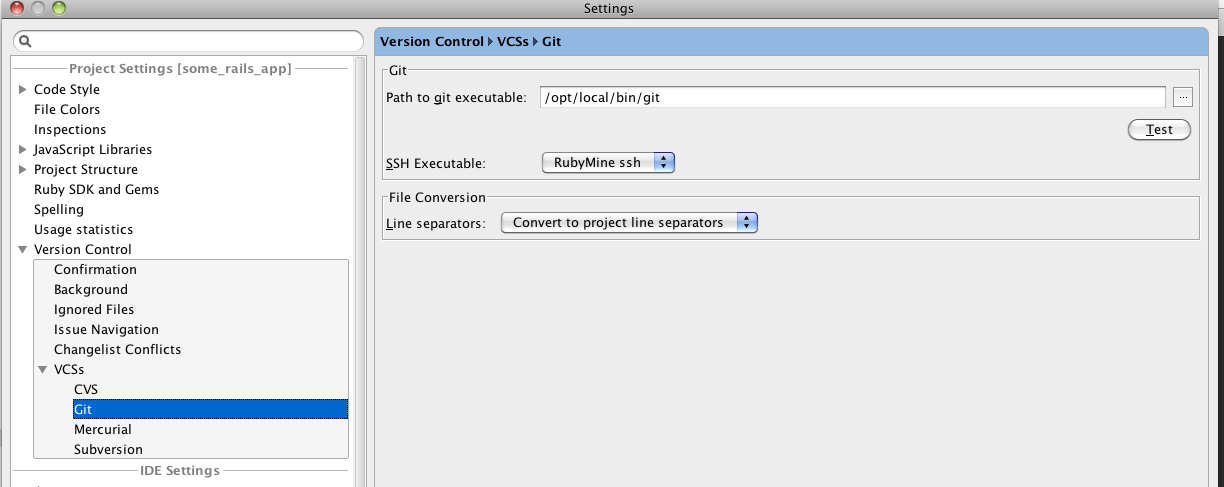Open the SSH Executable dropdown
The width and height of the screenshot is (1224, 487).
click(608, 162)
